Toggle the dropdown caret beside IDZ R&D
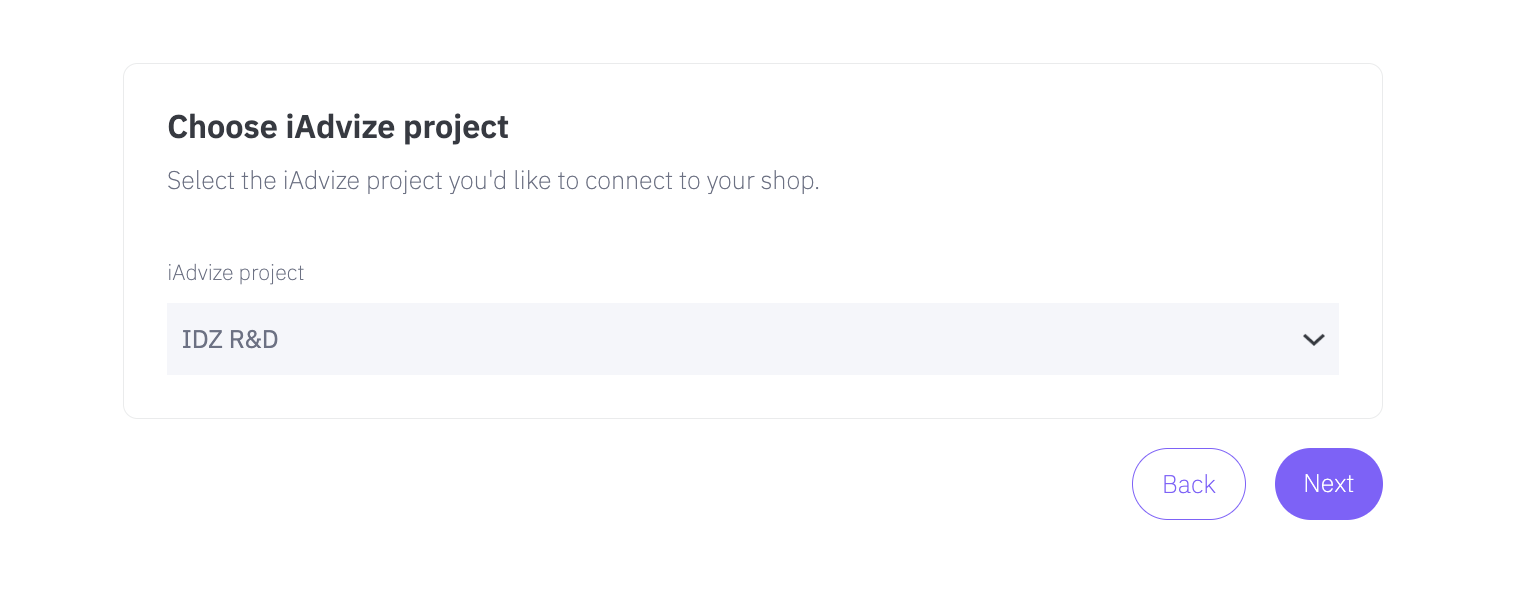Viewport: 1518px width, 600px height. [x=1313, y=340]
